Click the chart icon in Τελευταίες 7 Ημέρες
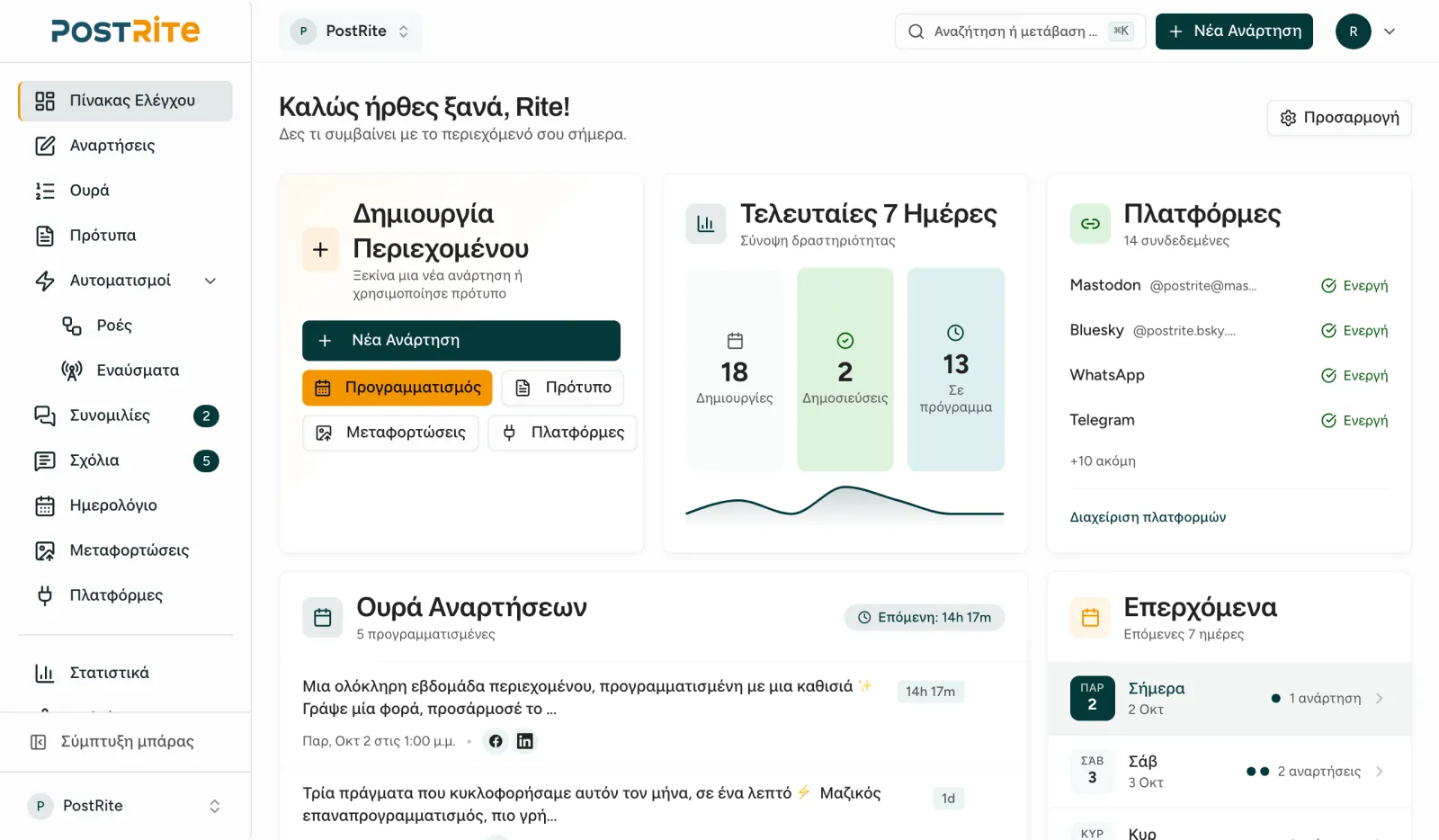 pos(706,224)
